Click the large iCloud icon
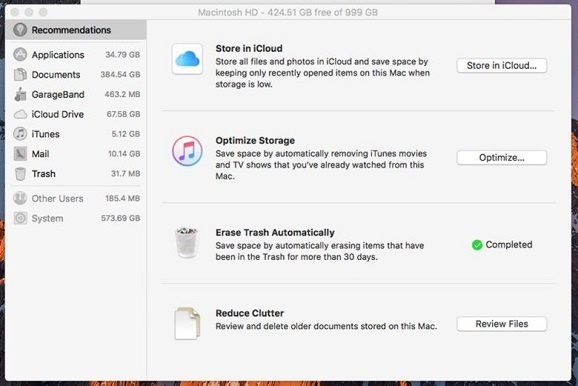This screenshot has width=578, height=386. [x=187, y=59]
